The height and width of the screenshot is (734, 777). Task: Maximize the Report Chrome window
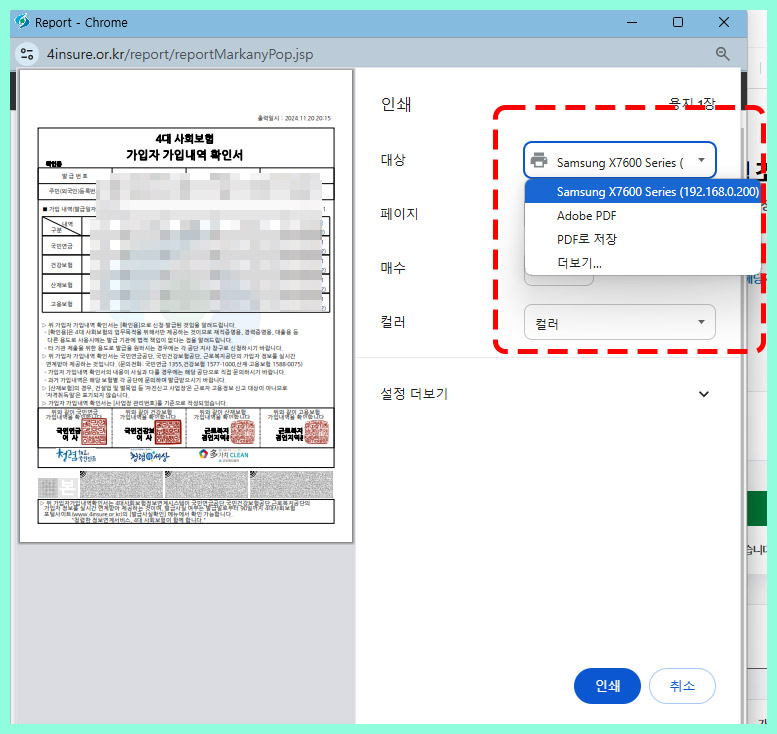(x=678, y=22)
